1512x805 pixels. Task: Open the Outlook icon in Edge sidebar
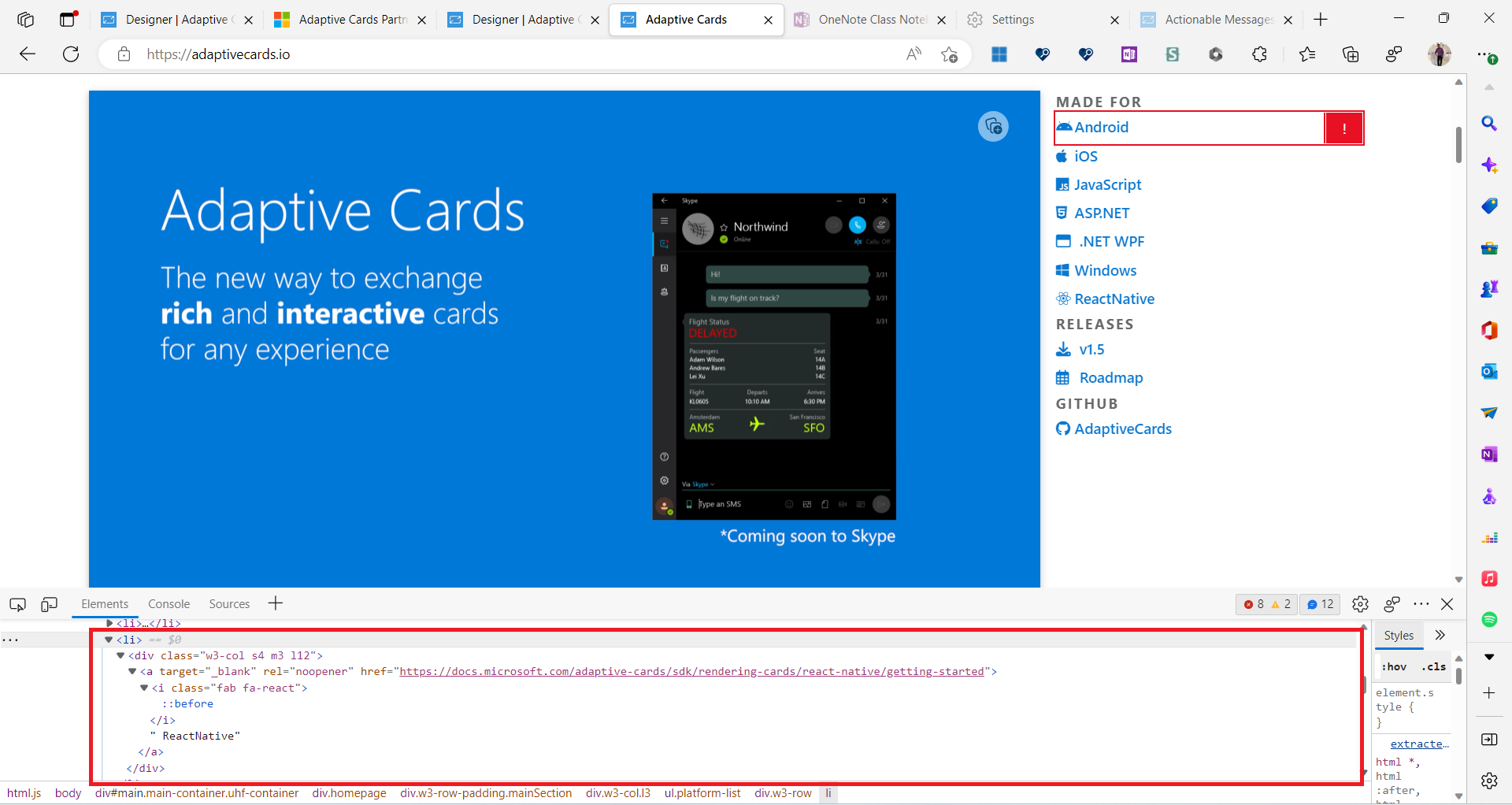(1489, 371)
